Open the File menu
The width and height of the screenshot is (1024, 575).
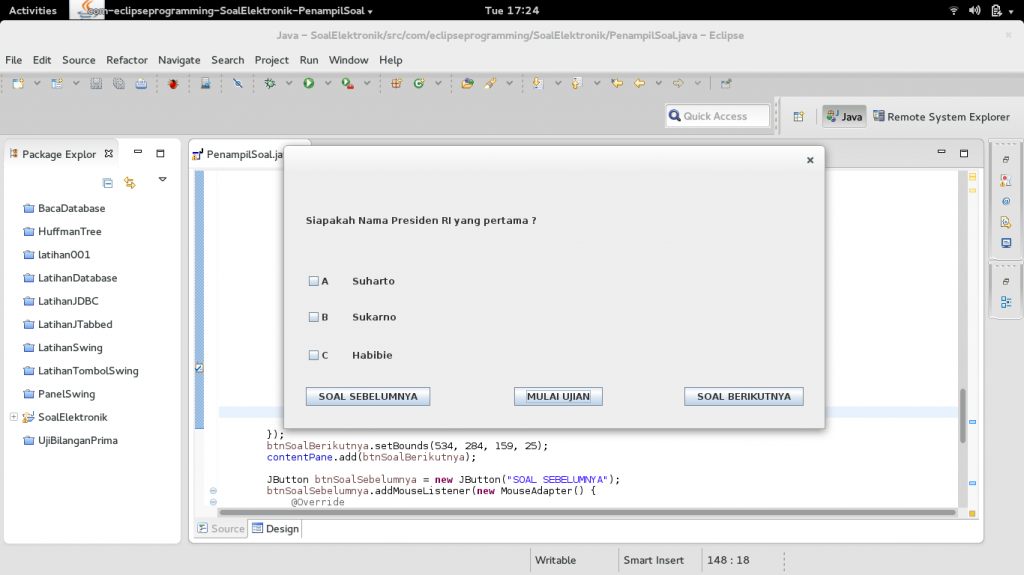coord(14,59)
